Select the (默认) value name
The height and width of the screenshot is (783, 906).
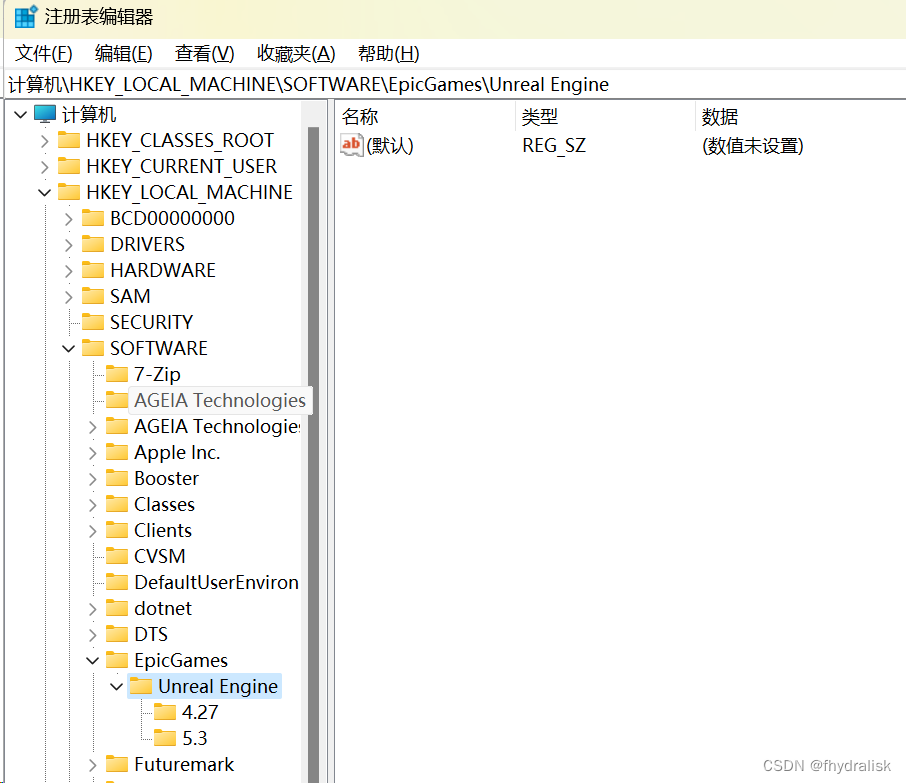(390, 146)
